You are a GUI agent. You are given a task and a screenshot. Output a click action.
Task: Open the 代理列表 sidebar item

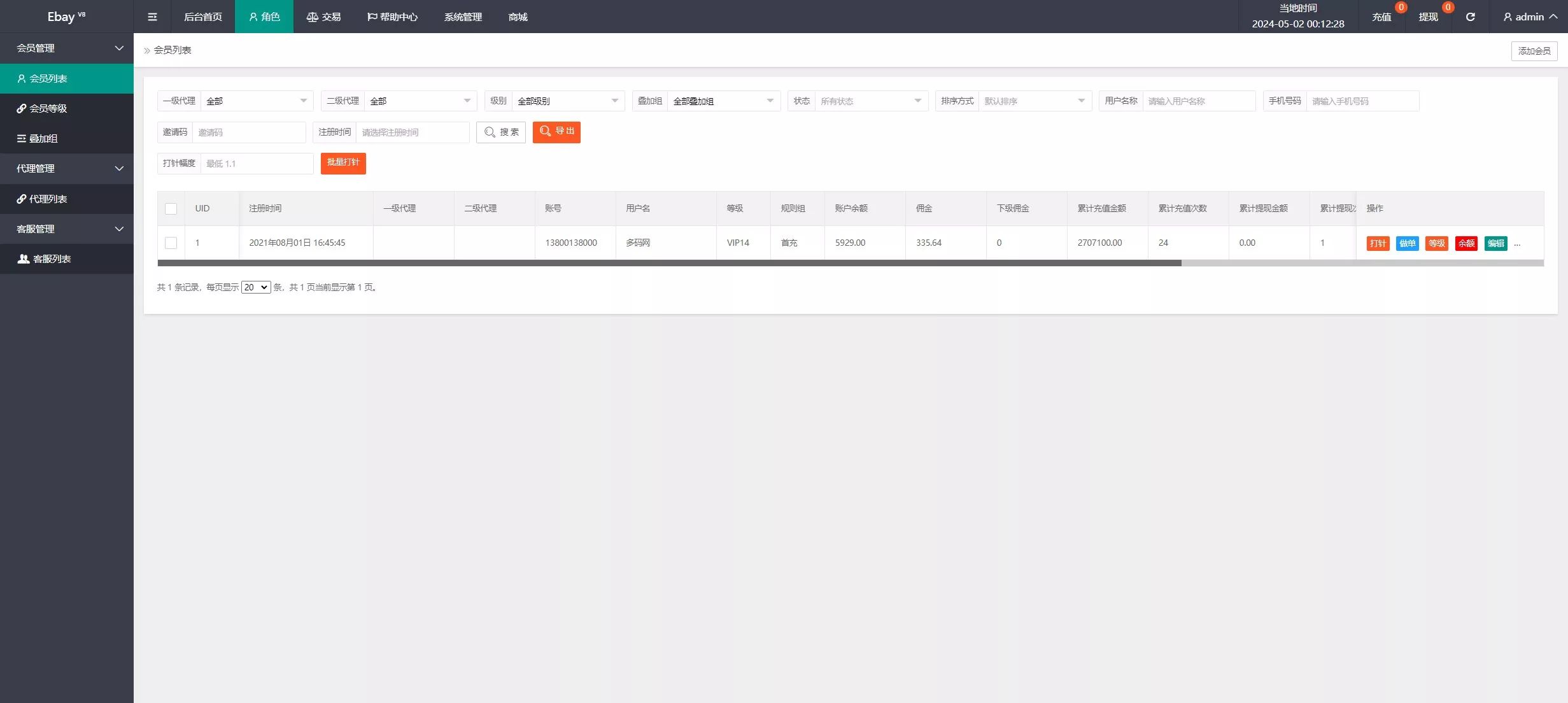coord(67,199)
